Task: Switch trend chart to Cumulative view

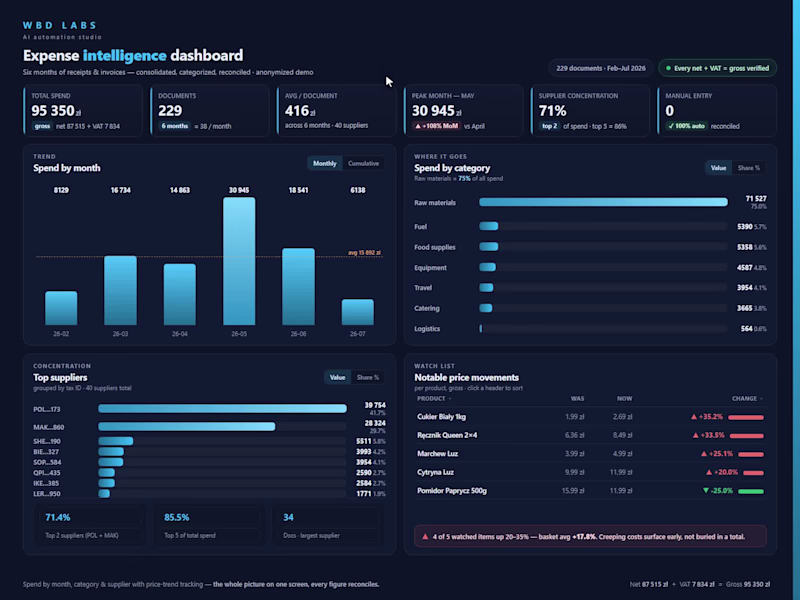Action: (x=363, y=163)
